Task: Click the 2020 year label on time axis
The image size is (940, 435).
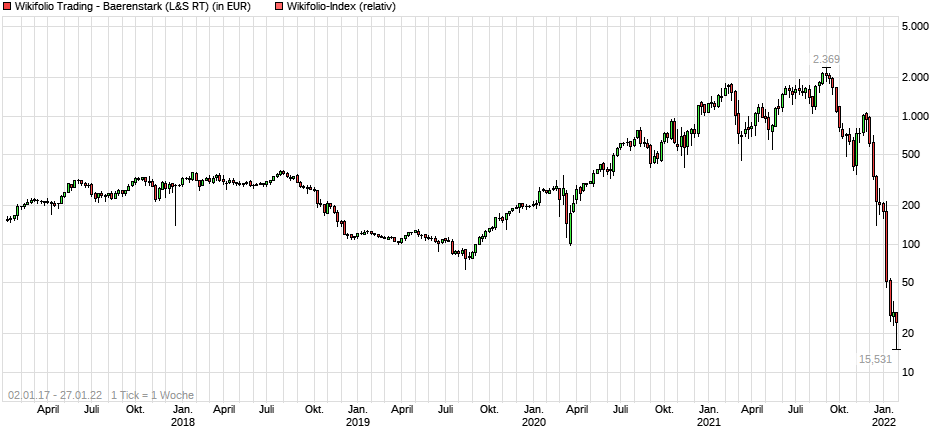Action: (x=534, y=422)
